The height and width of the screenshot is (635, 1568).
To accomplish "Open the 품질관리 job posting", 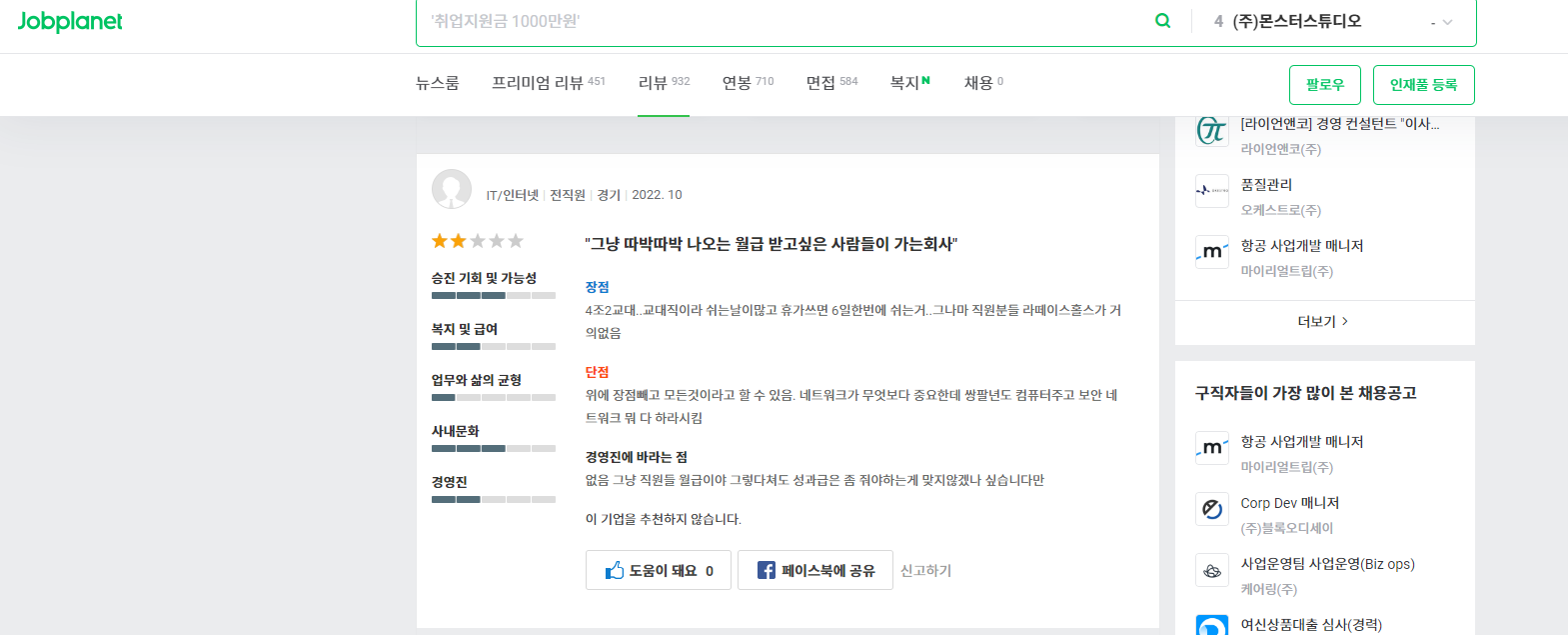I will [x=1266, y=185].
